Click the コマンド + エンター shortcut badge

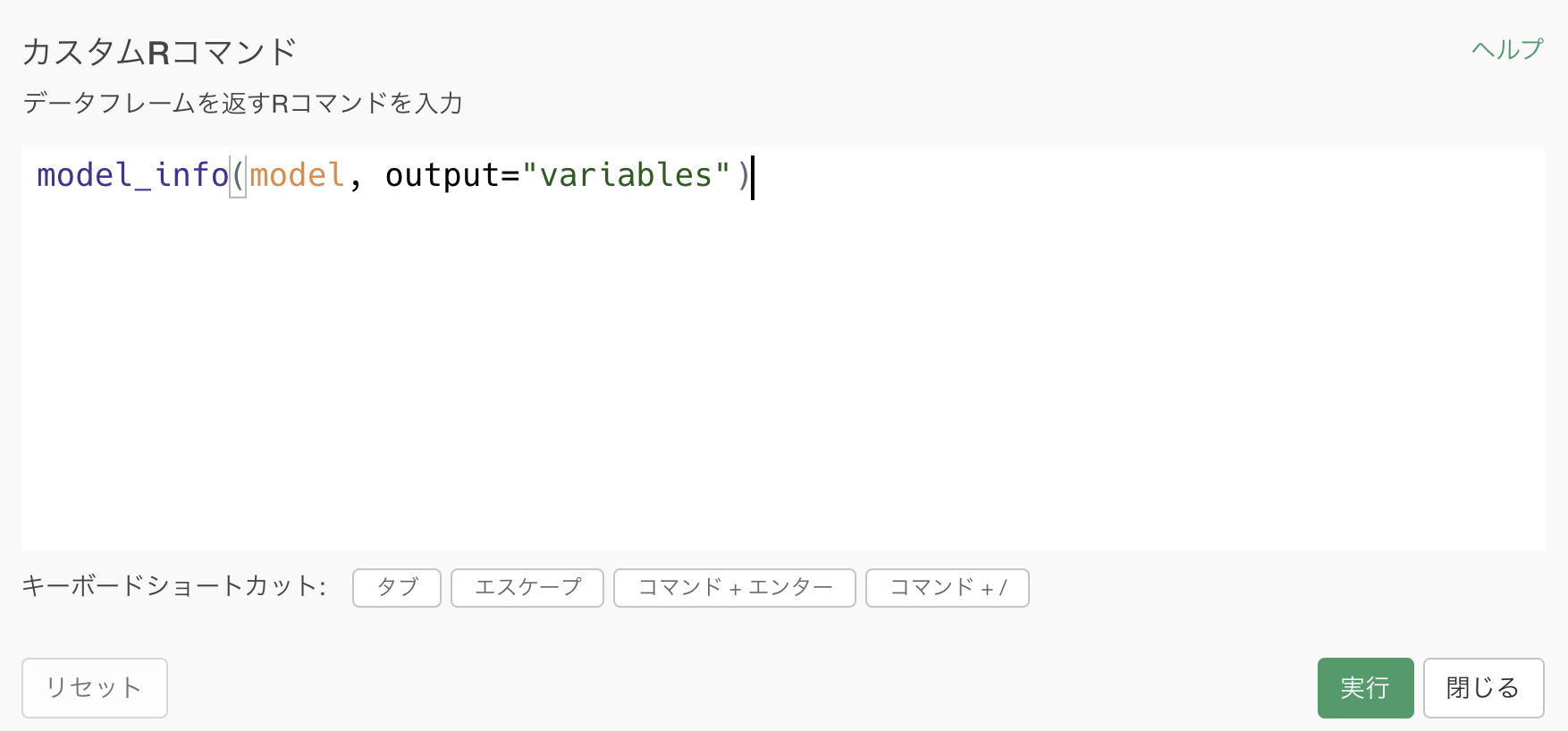(x=735, y=588)
